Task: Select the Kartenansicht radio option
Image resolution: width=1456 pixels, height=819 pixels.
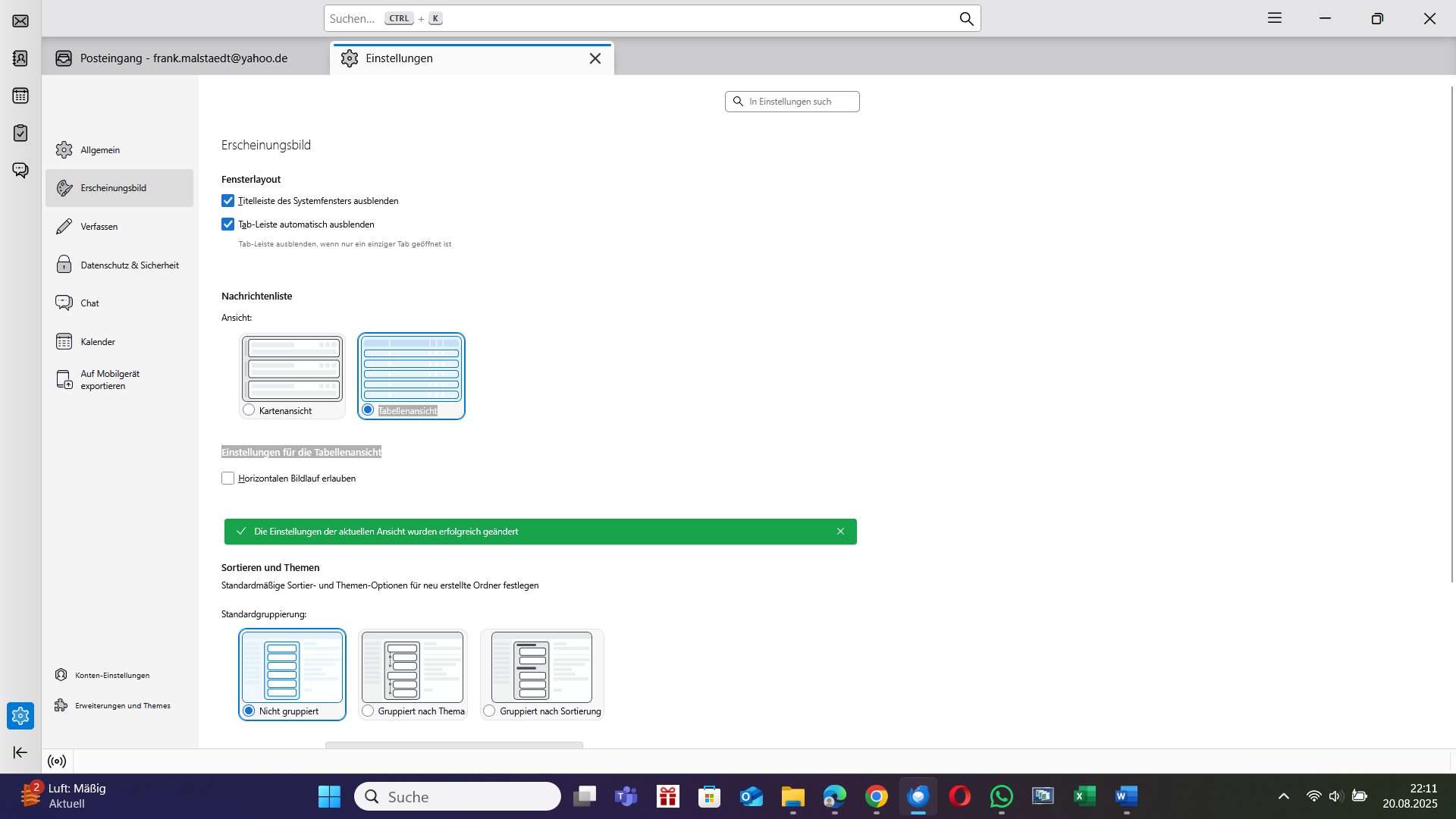Action: coord(249,410)
